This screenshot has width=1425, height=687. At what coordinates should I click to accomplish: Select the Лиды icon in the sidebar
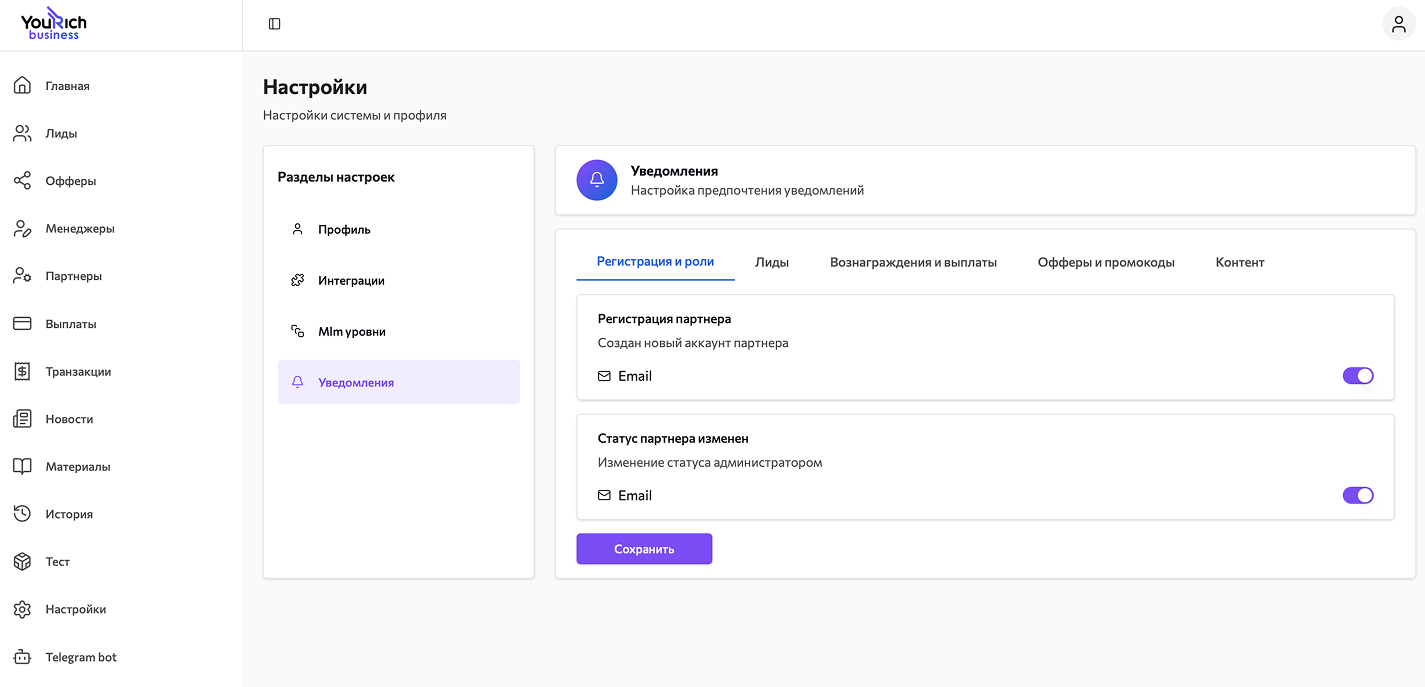(22, 133)
